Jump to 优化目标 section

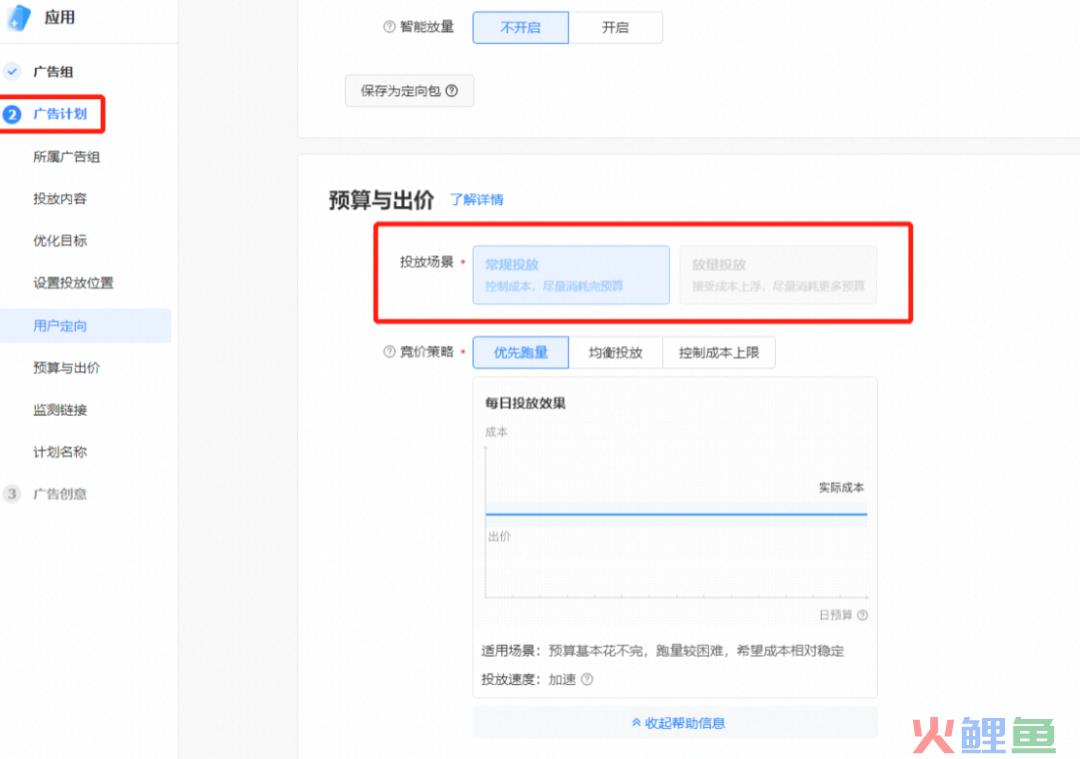(x=60, y=241)
